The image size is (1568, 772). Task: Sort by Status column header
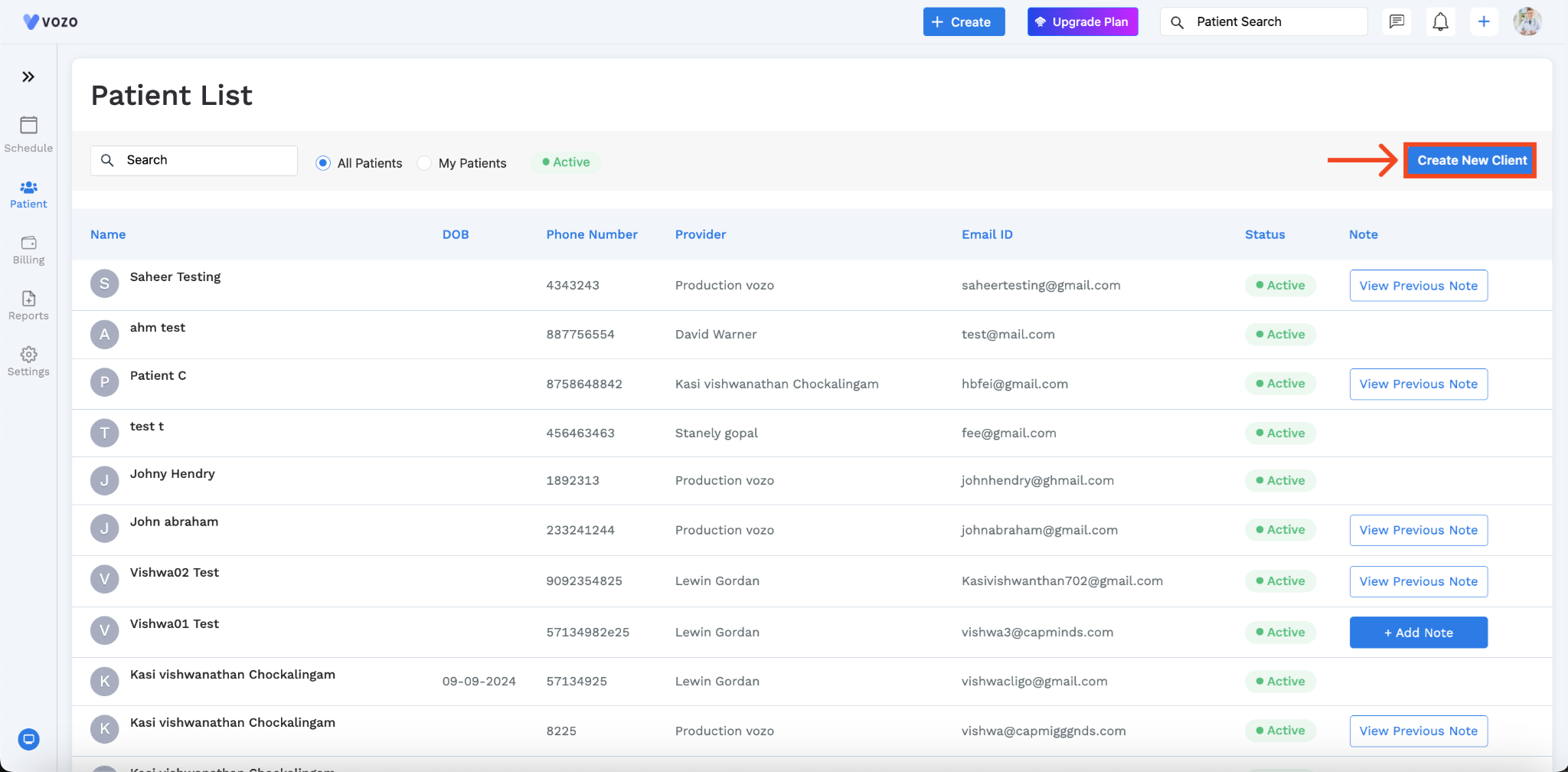pyautogui.click(x=1265, y=234)
